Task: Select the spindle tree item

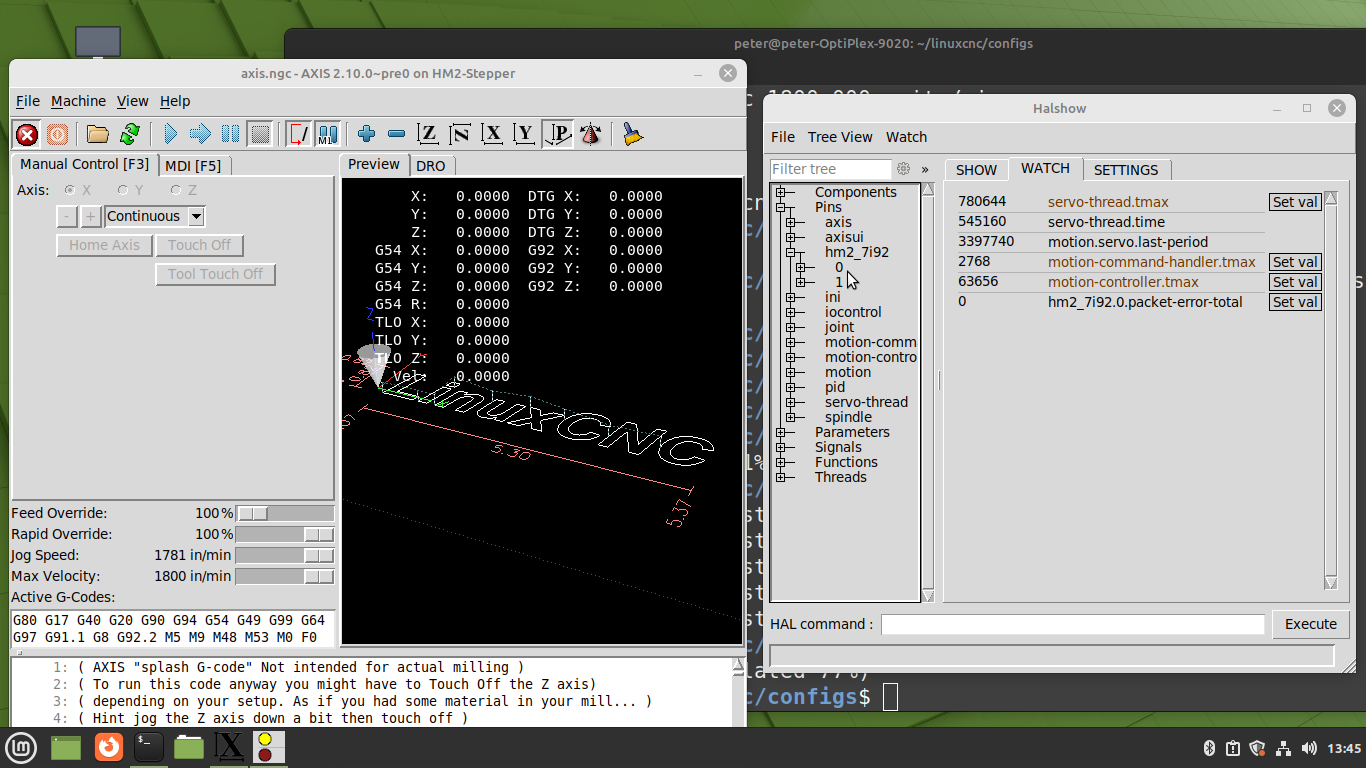Action: [x=848, y=417]
